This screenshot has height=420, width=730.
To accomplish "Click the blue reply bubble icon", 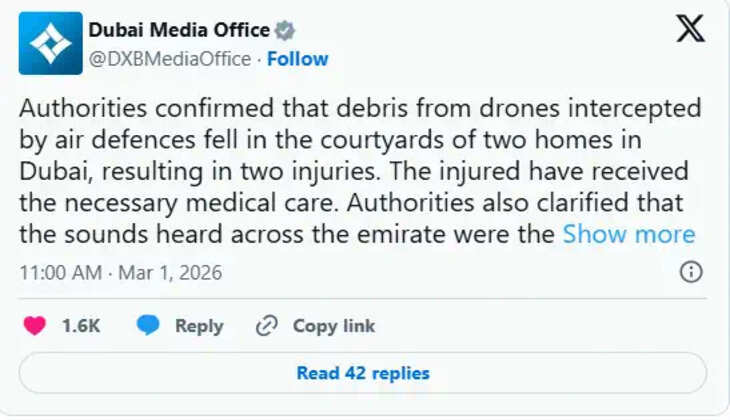I will pyautogui.click(x=148, y=326).
